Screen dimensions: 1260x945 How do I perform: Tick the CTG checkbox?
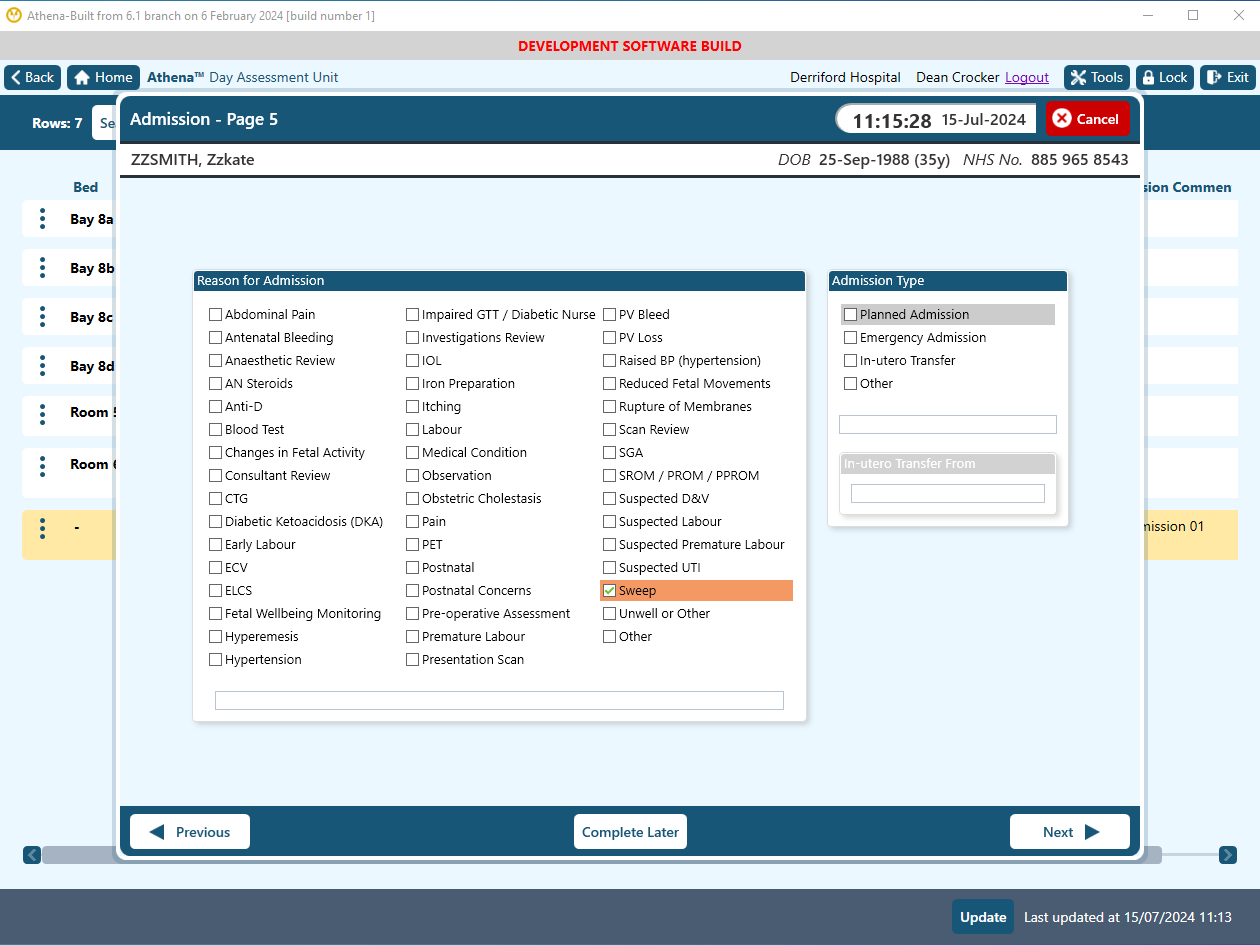tap(215, 498)
